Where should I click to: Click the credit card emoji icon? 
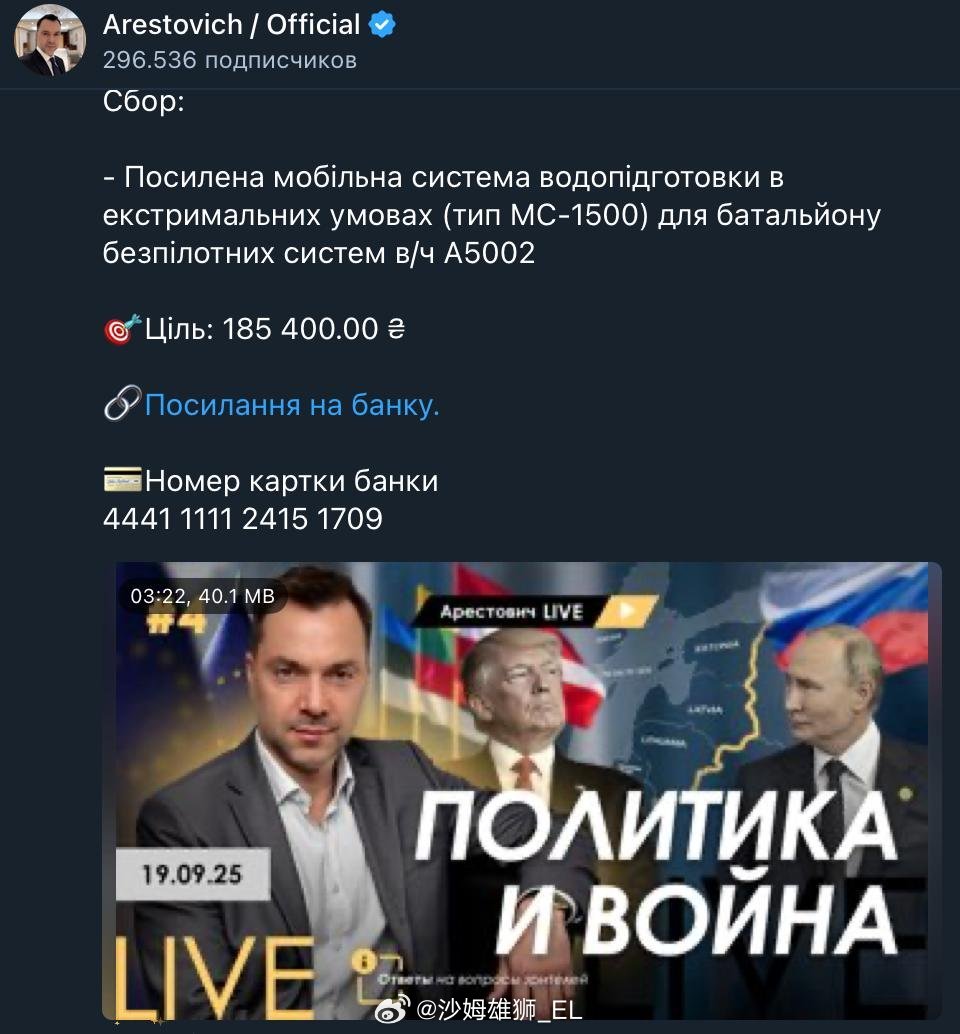pos(123,479)
